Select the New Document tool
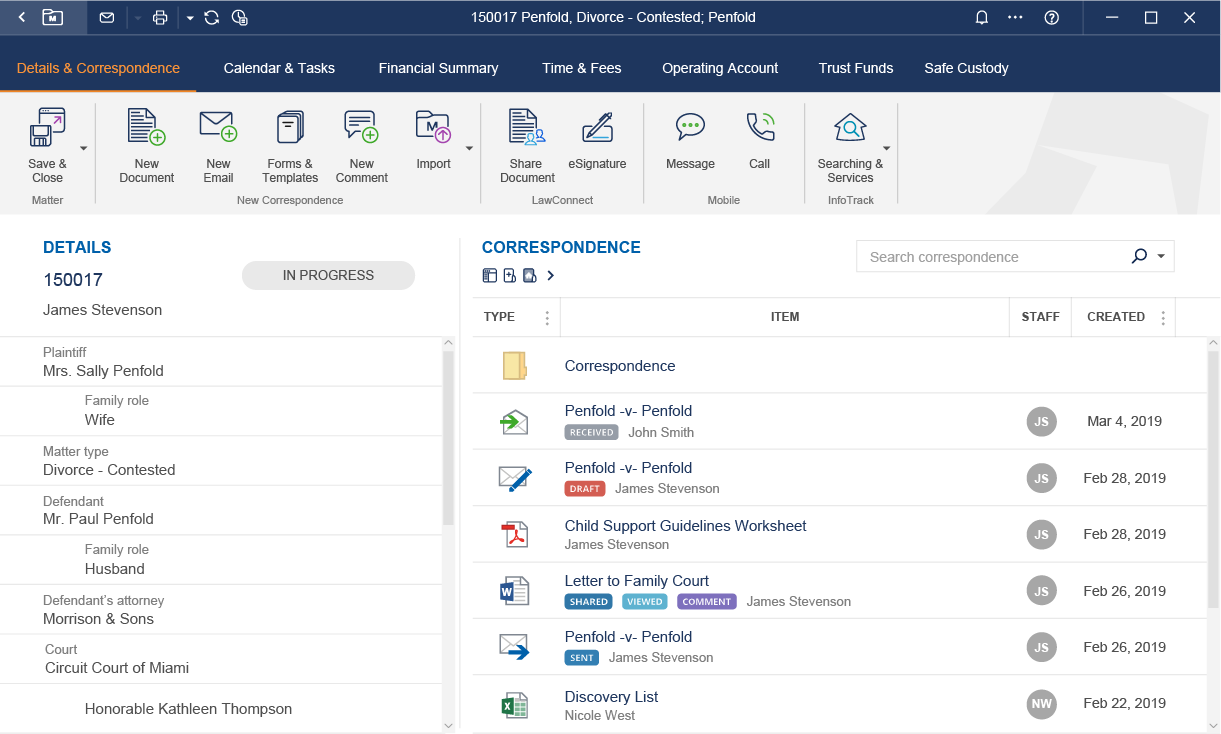The width and height of the screenshot is (1221, 734). click(x=146, y=145)
